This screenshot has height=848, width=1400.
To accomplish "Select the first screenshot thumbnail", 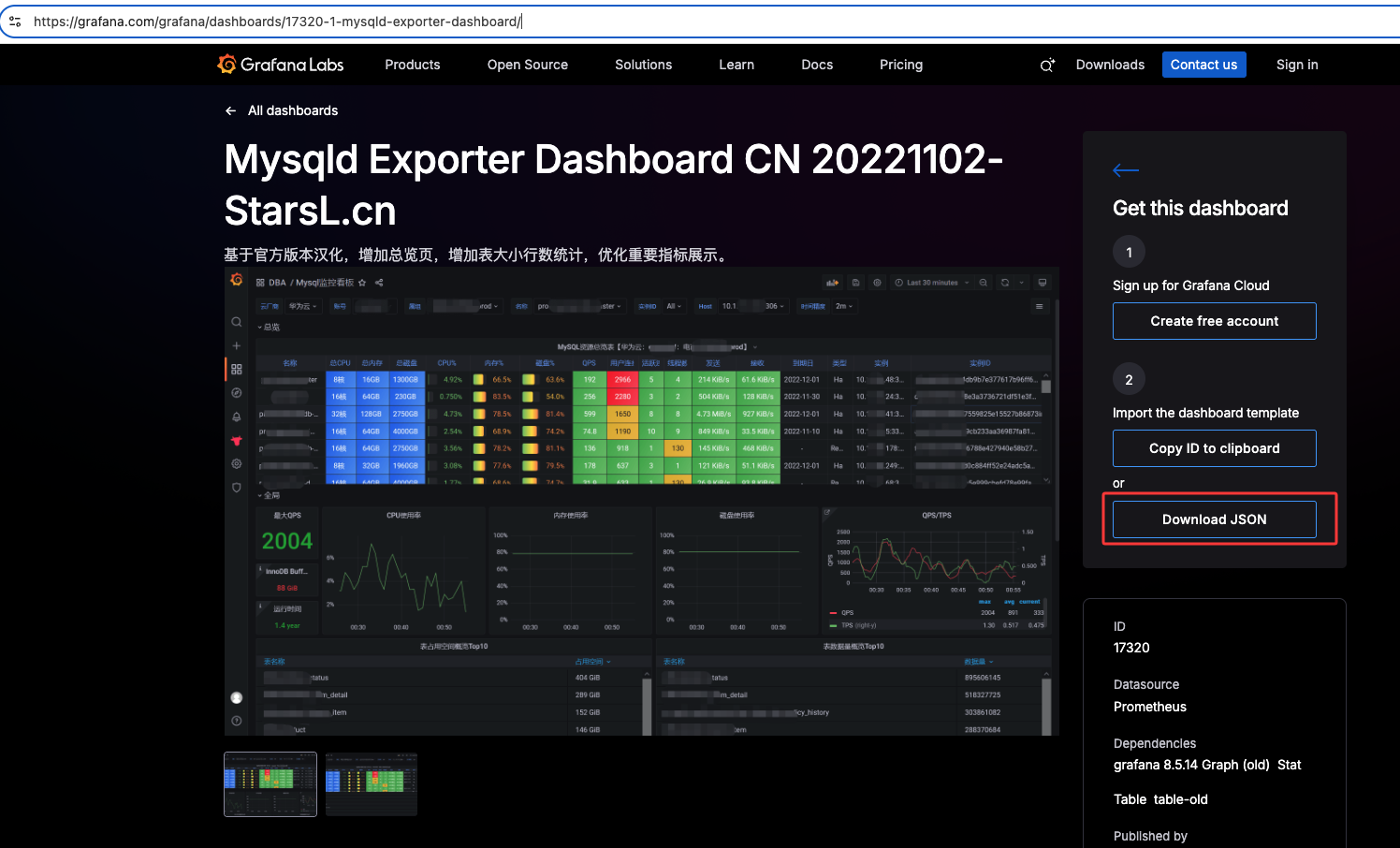I will [x=270, y=784].
